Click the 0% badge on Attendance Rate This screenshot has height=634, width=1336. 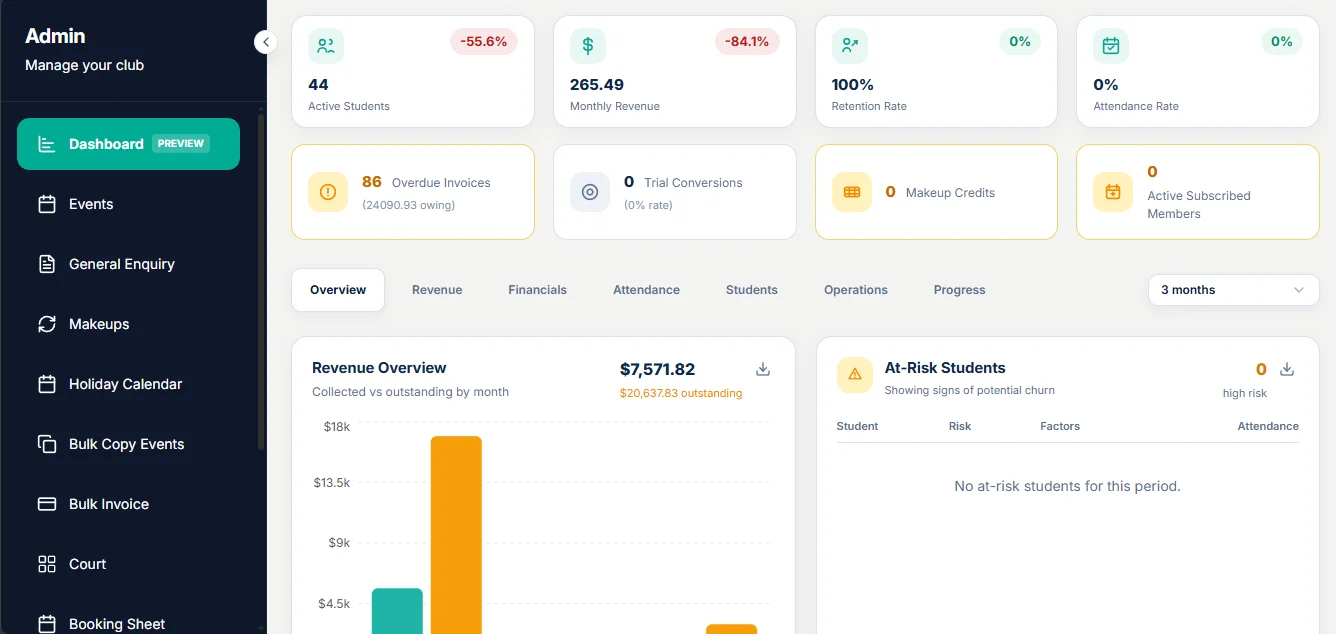(1282, 41)
